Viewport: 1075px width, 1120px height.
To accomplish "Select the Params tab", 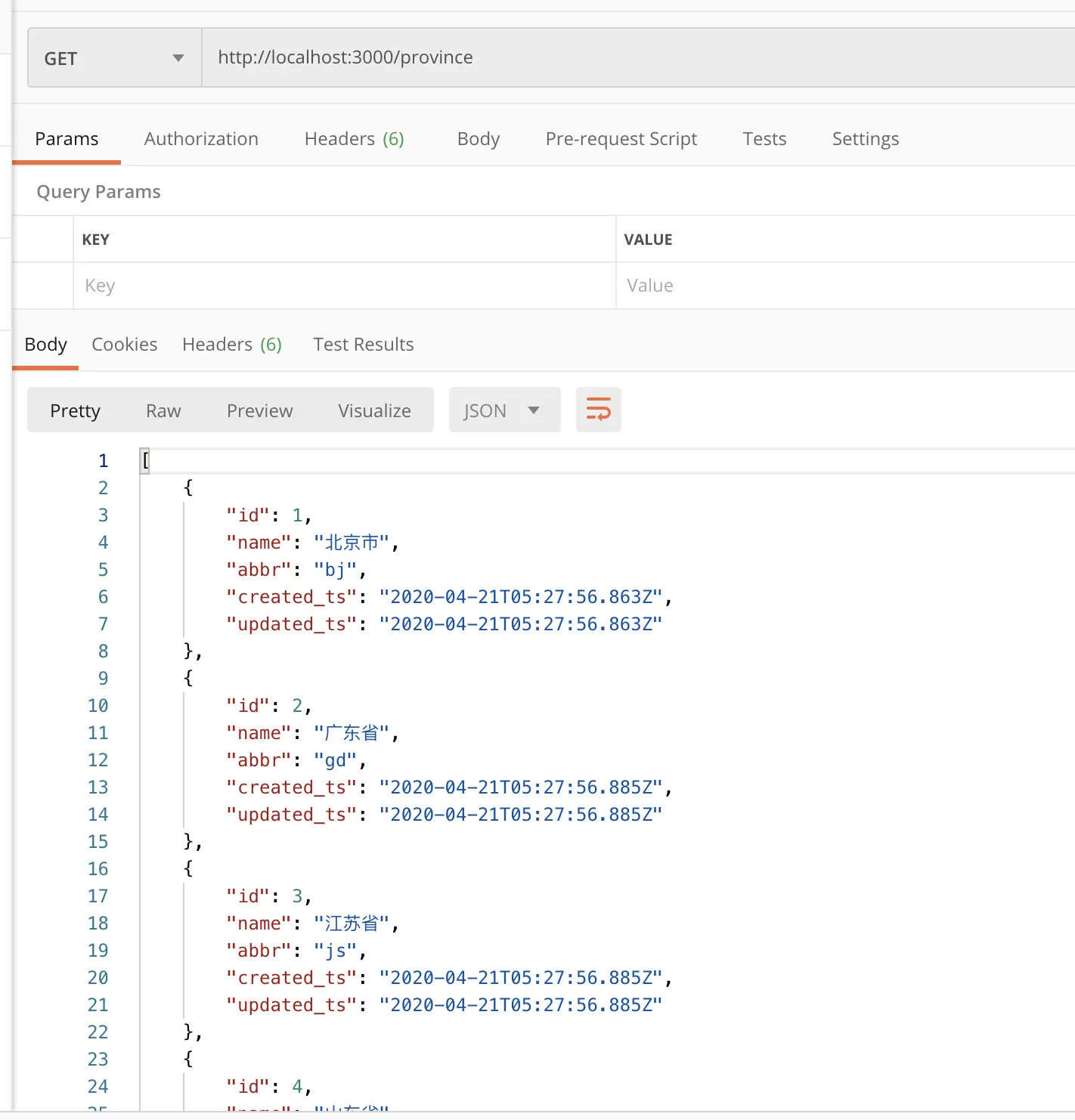I will tap(67, 139).
